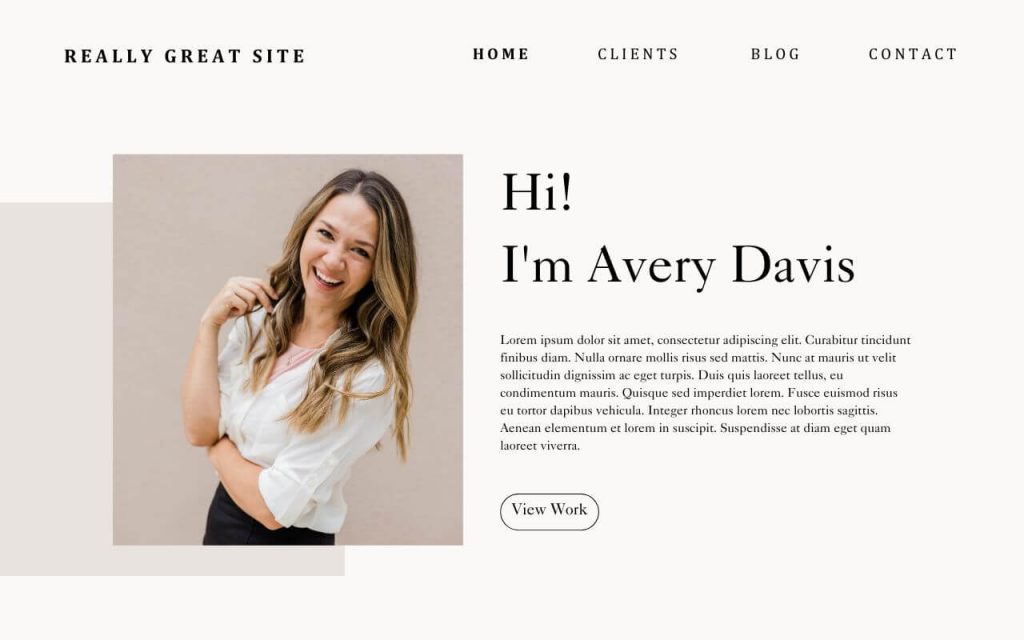Screen dimensions: 1024x640
Task: Click the "laoreet viverra." last text line
Action: [540, 446]
